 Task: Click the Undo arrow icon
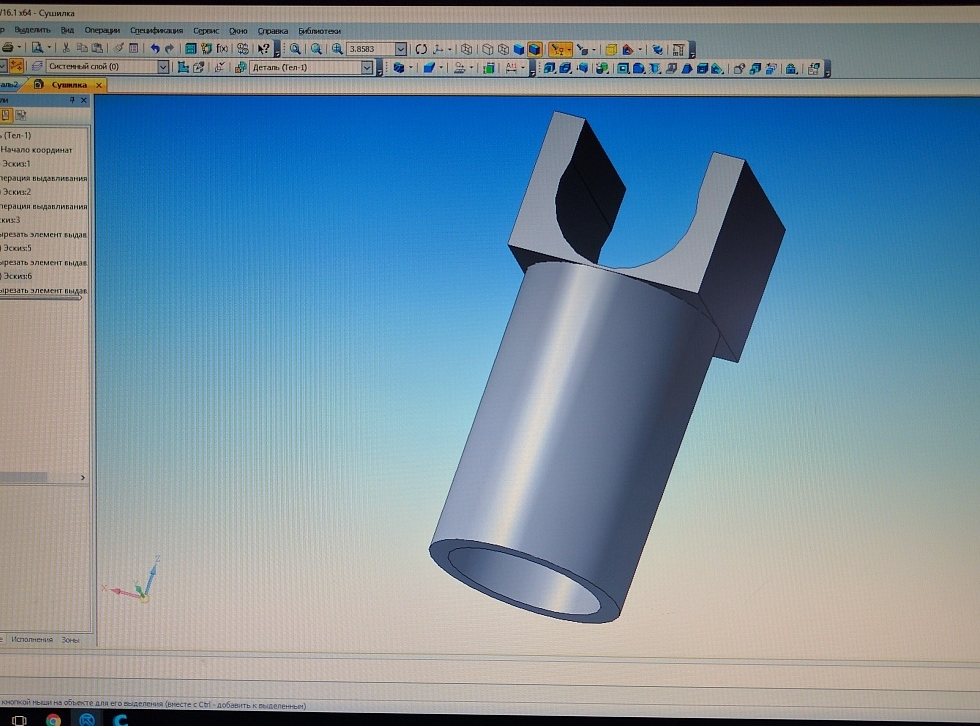tap(154, 48)
